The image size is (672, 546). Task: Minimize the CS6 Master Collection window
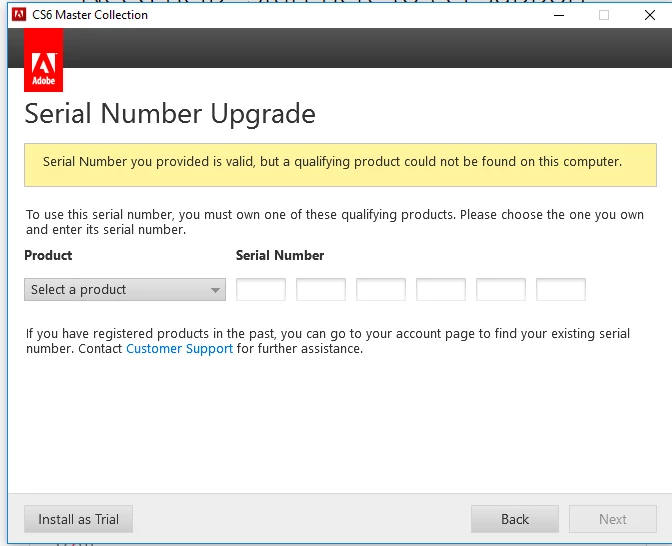[559, 15]
